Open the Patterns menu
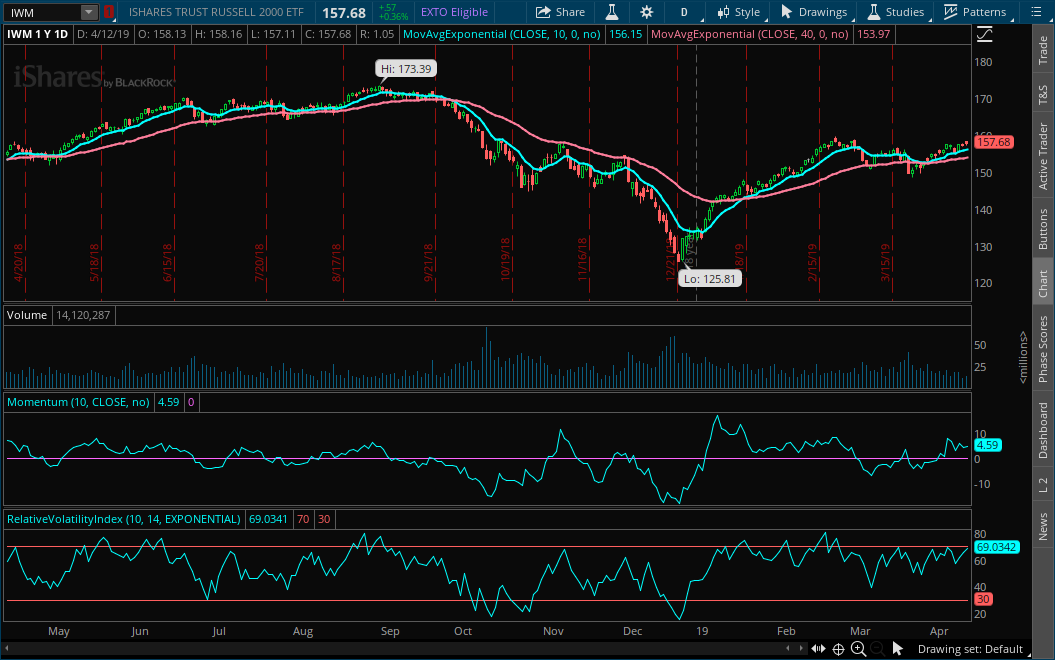This screenshot has width=1055, height=660. click(x=975, y=12)
